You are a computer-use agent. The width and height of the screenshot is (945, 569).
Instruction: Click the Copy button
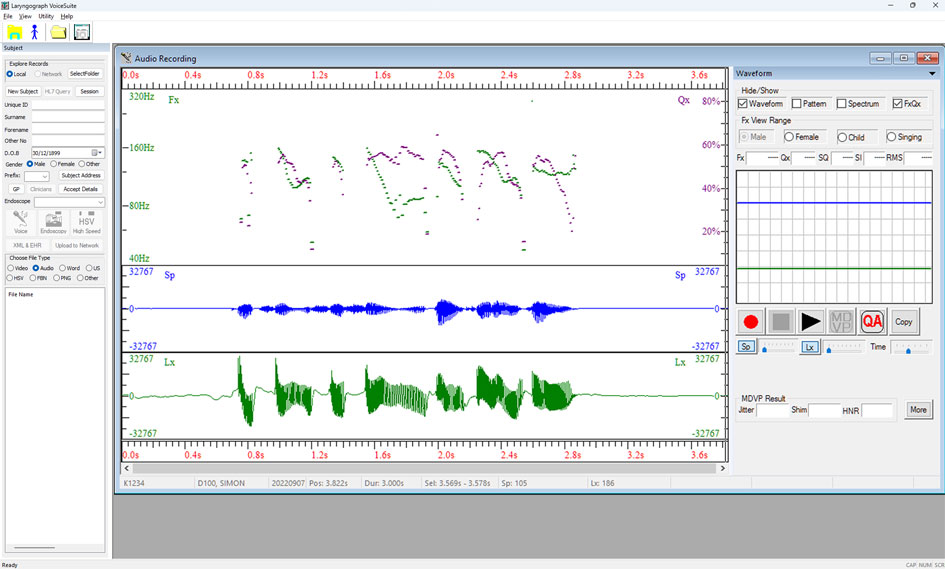(903, 322)
